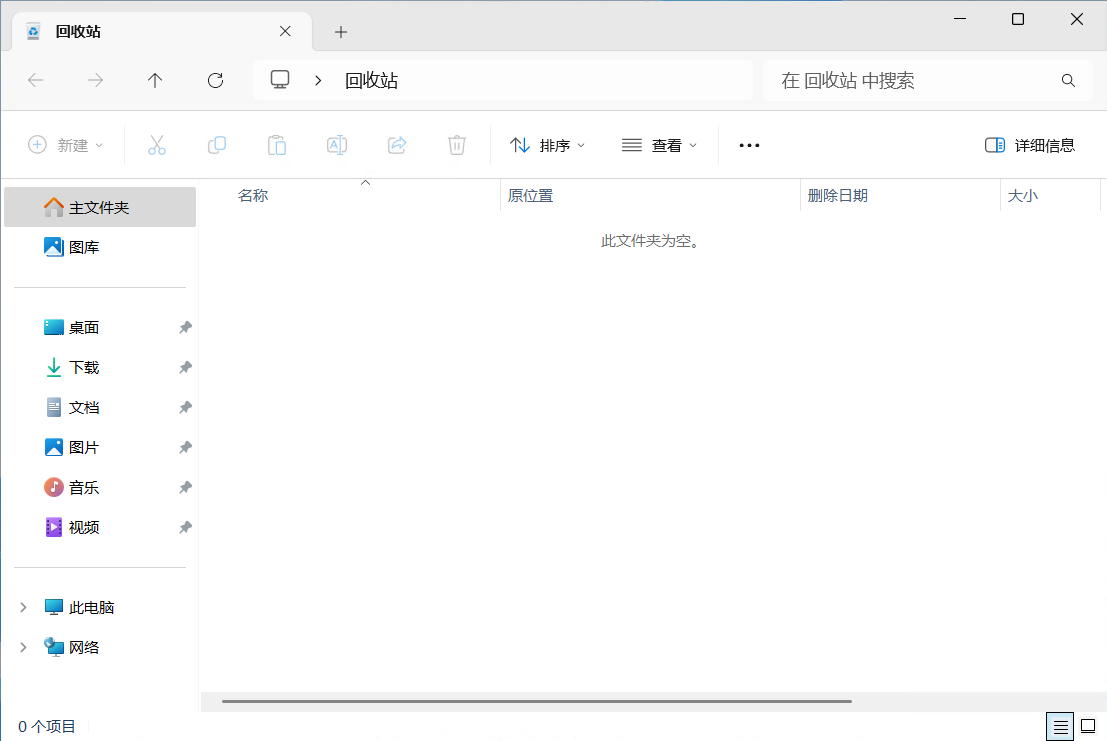Expand the 此电脑 tree item

coord(23,607)
